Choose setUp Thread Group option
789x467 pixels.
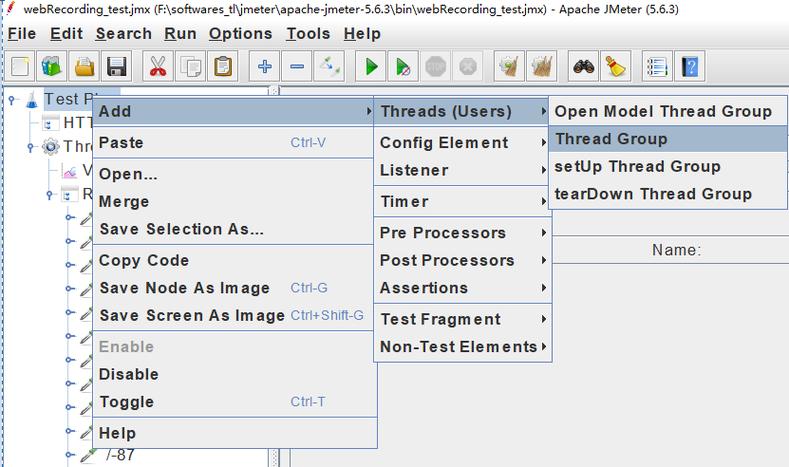637,166
